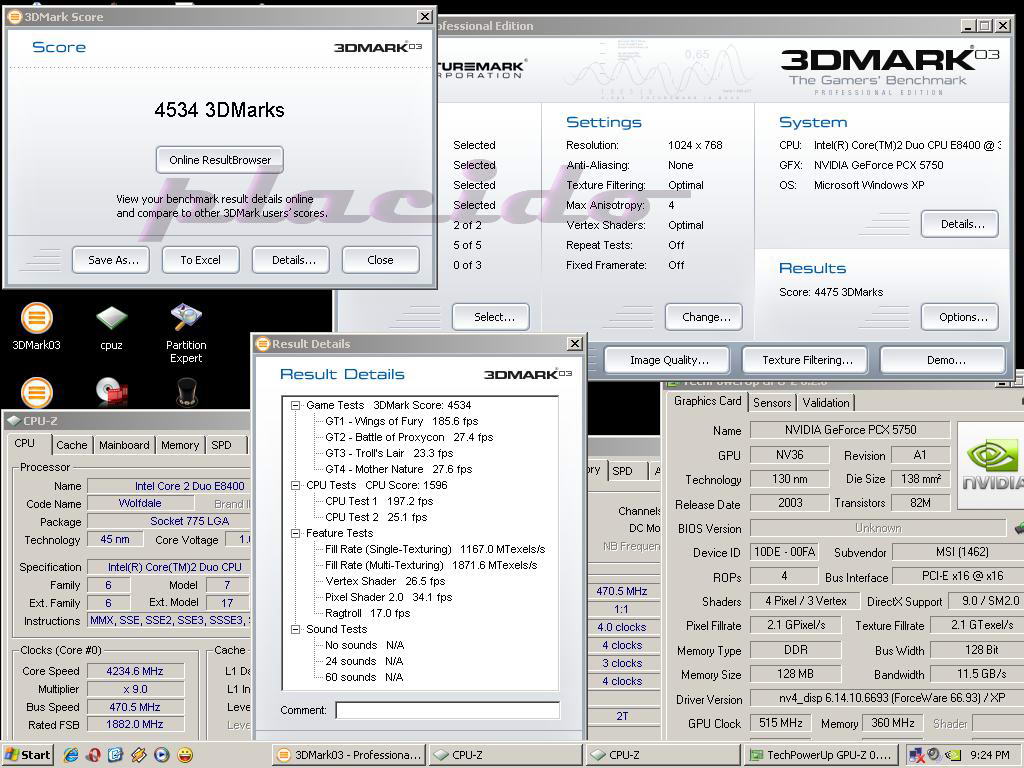1024x768 pixels.
Task: Select the Graphics Card tab in GPU-Z
Action: [707, 401]
